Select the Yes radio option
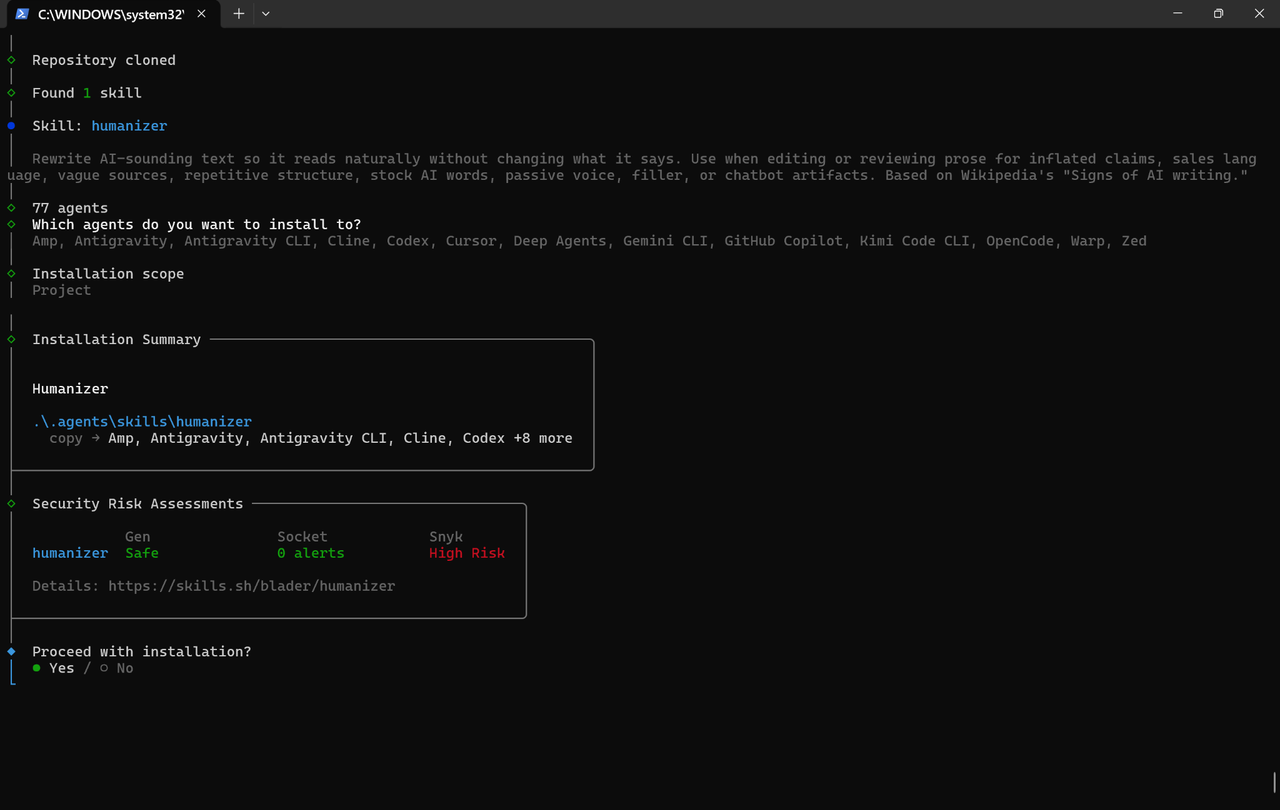This screenshot has height=810, width=1280. [53, 668]
